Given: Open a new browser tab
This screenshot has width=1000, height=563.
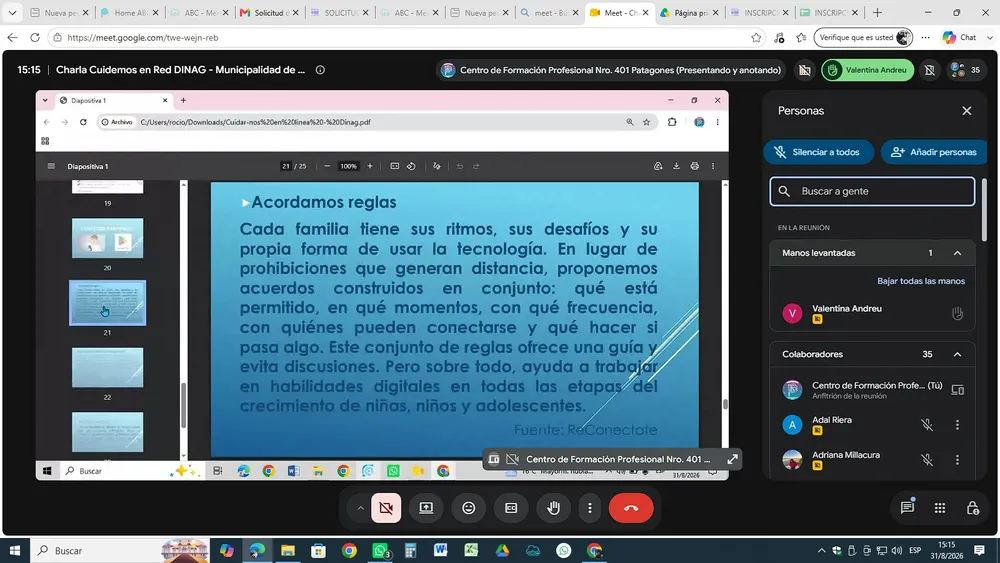Looking at the screenshot, I should tap(878, 13).
